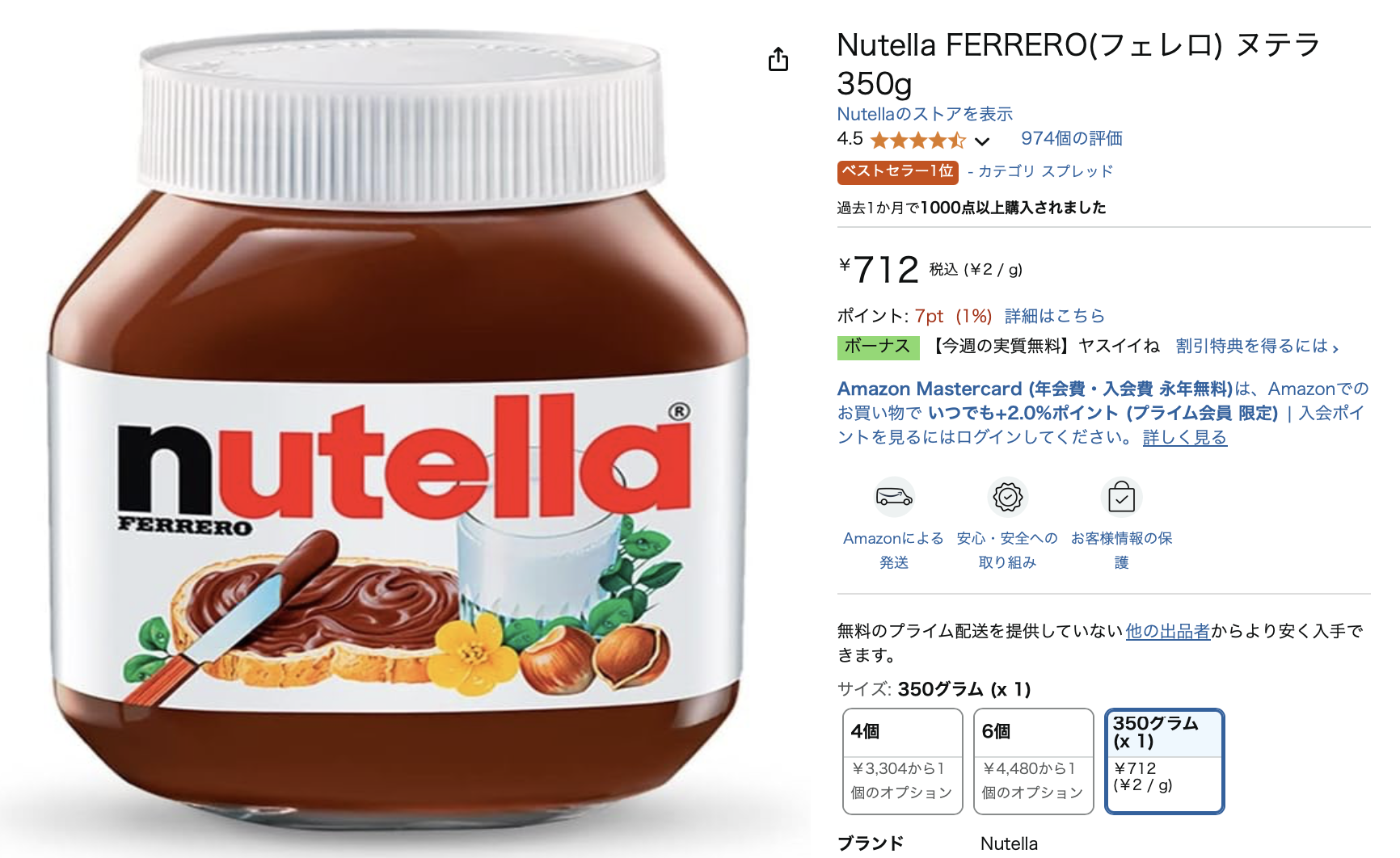The image size is (1400, 858).
Task: Click the customer info protection bag icon
Action: [1121, 497]
